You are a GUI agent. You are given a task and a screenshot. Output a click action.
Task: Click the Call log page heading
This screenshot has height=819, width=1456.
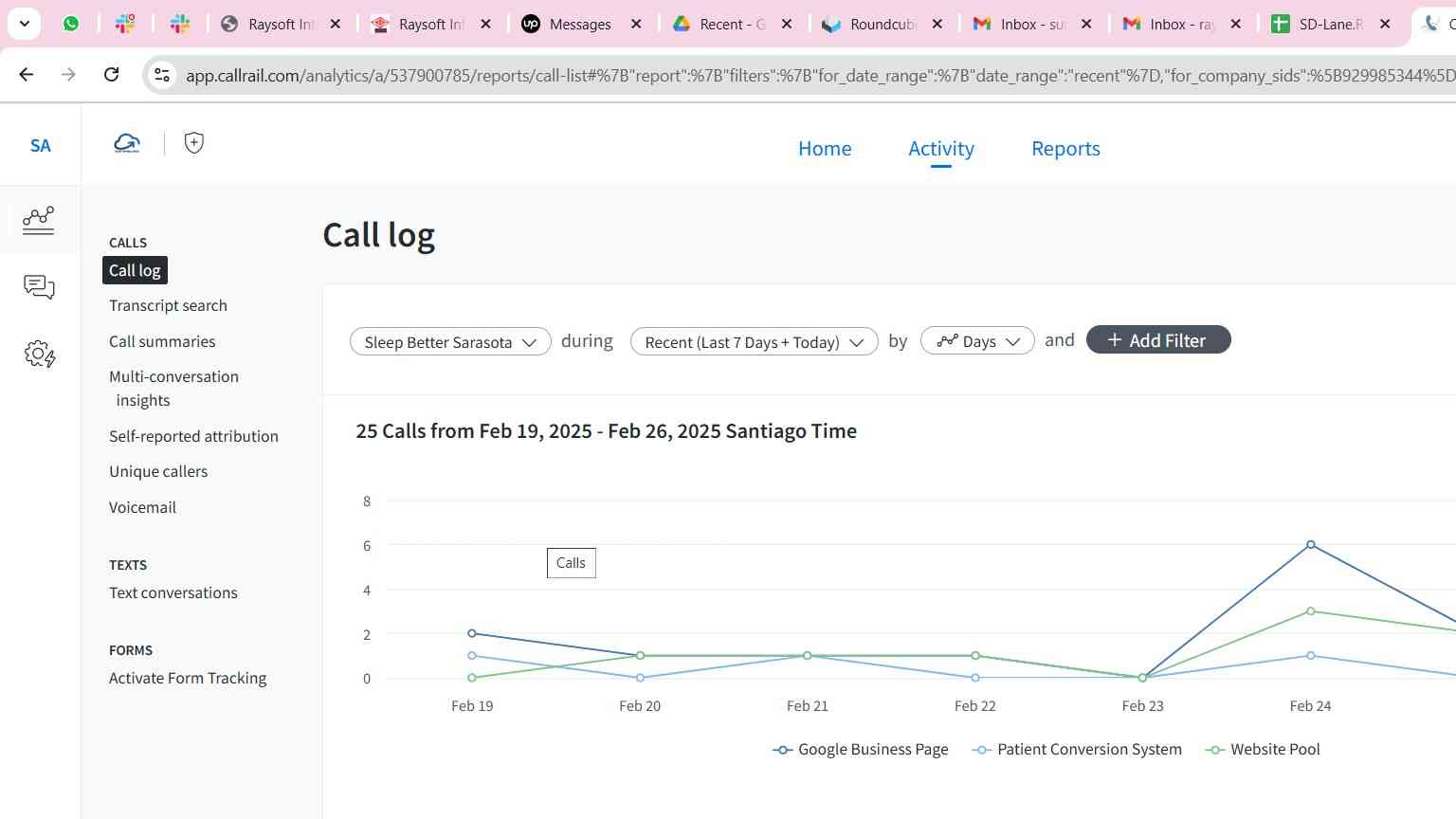379,235
